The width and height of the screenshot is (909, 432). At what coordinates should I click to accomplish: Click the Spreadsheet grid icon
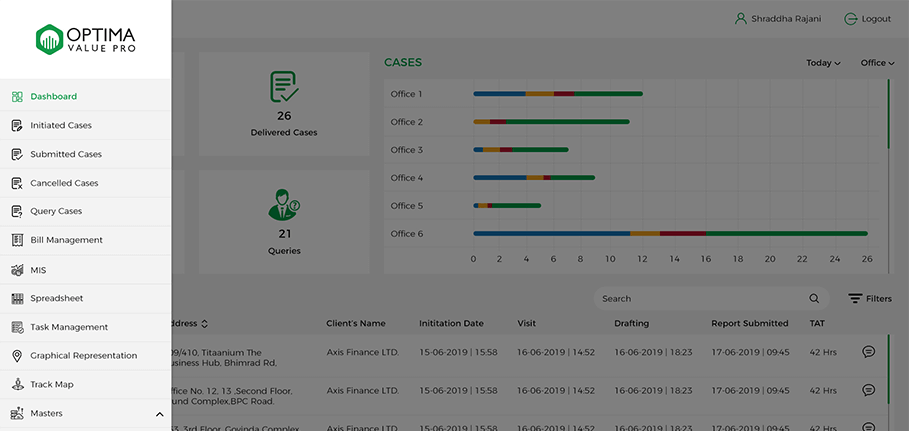17,299
